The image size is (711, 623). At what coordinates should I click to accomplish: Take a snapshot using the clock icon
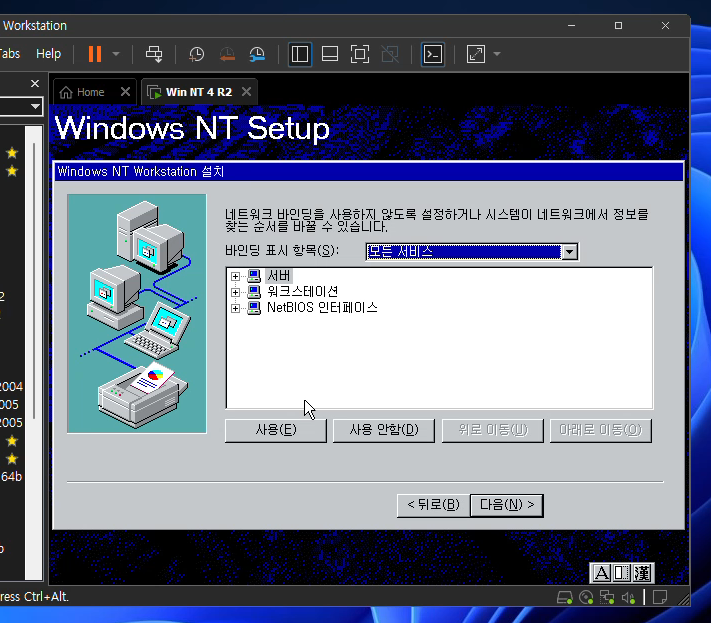pyautogui.click(x=196, y=54)
